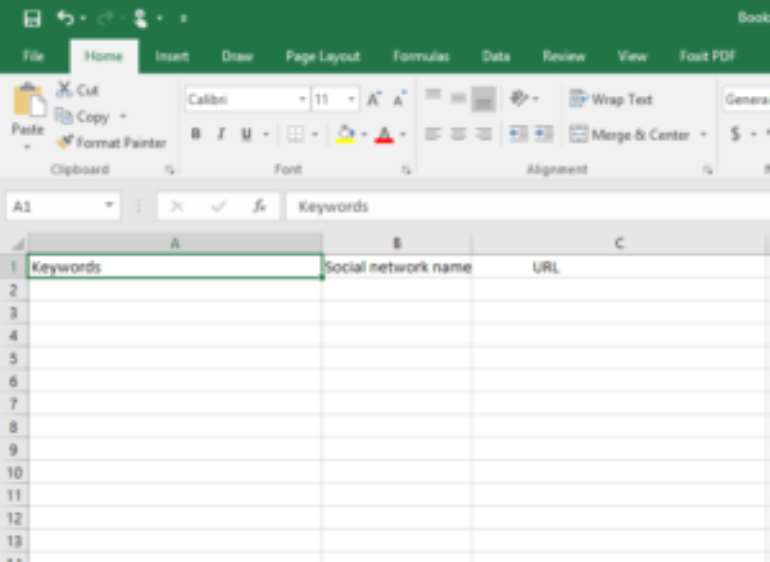Switch to the Formulas tab
The width and height of the screenshot is (770, 562).
421,56
